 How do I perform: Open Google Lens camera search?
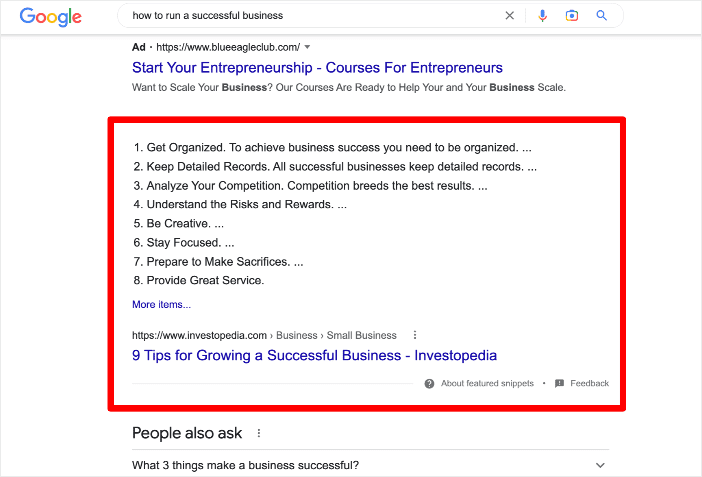572,16
